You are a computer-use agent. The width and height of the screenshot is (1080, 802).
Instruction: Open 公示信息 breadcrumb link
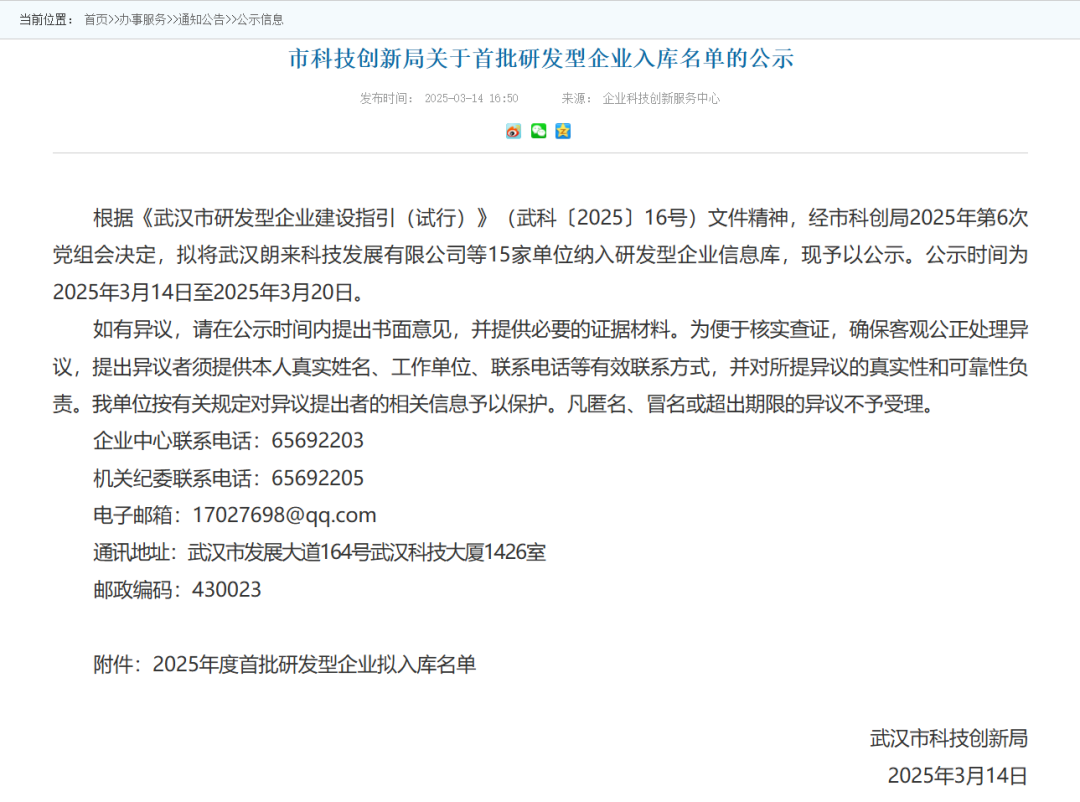pos(260,19)
